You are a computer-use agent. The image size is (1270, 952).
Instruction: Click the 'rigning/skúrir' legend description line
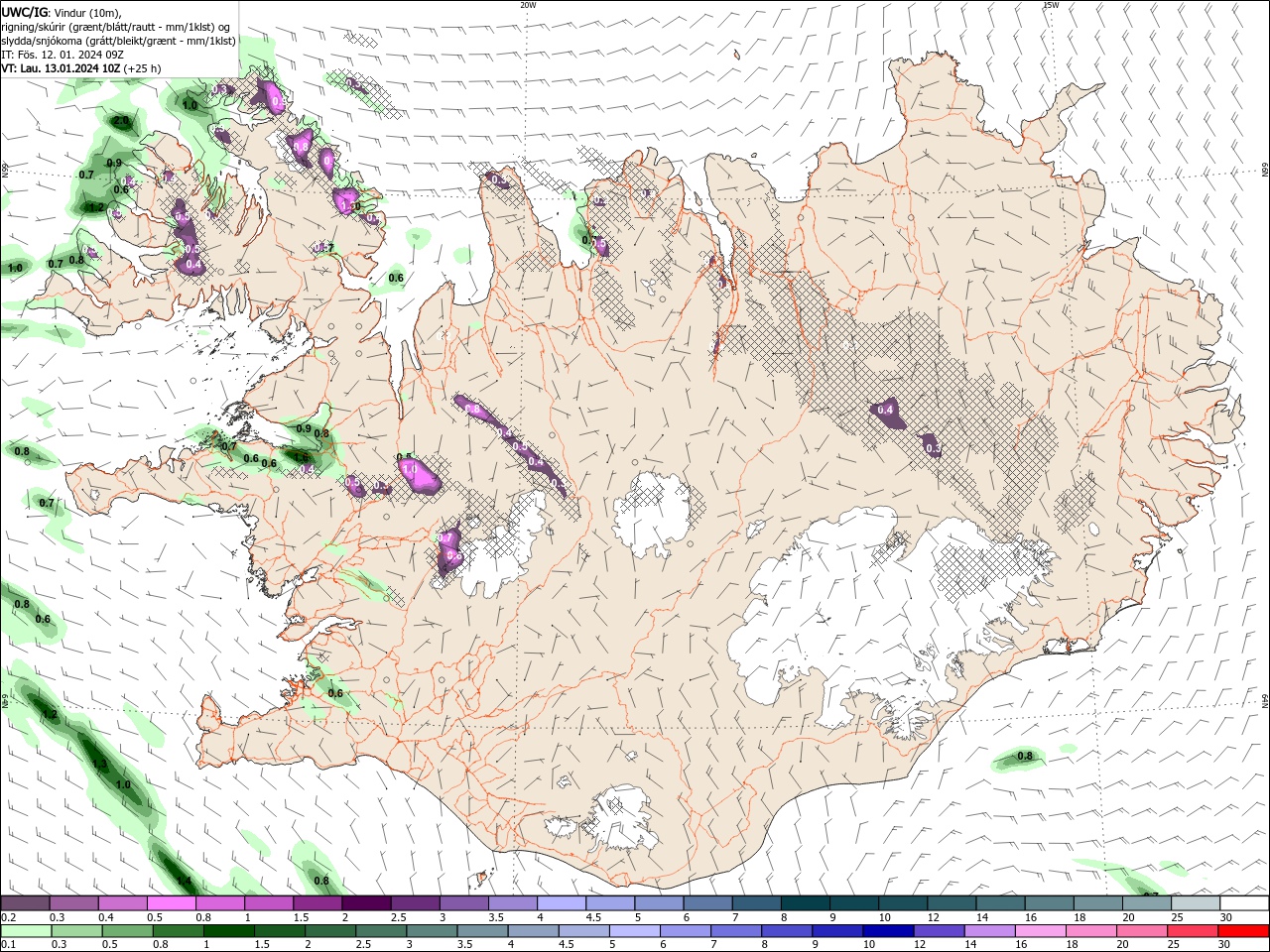[x=116, y=27]
